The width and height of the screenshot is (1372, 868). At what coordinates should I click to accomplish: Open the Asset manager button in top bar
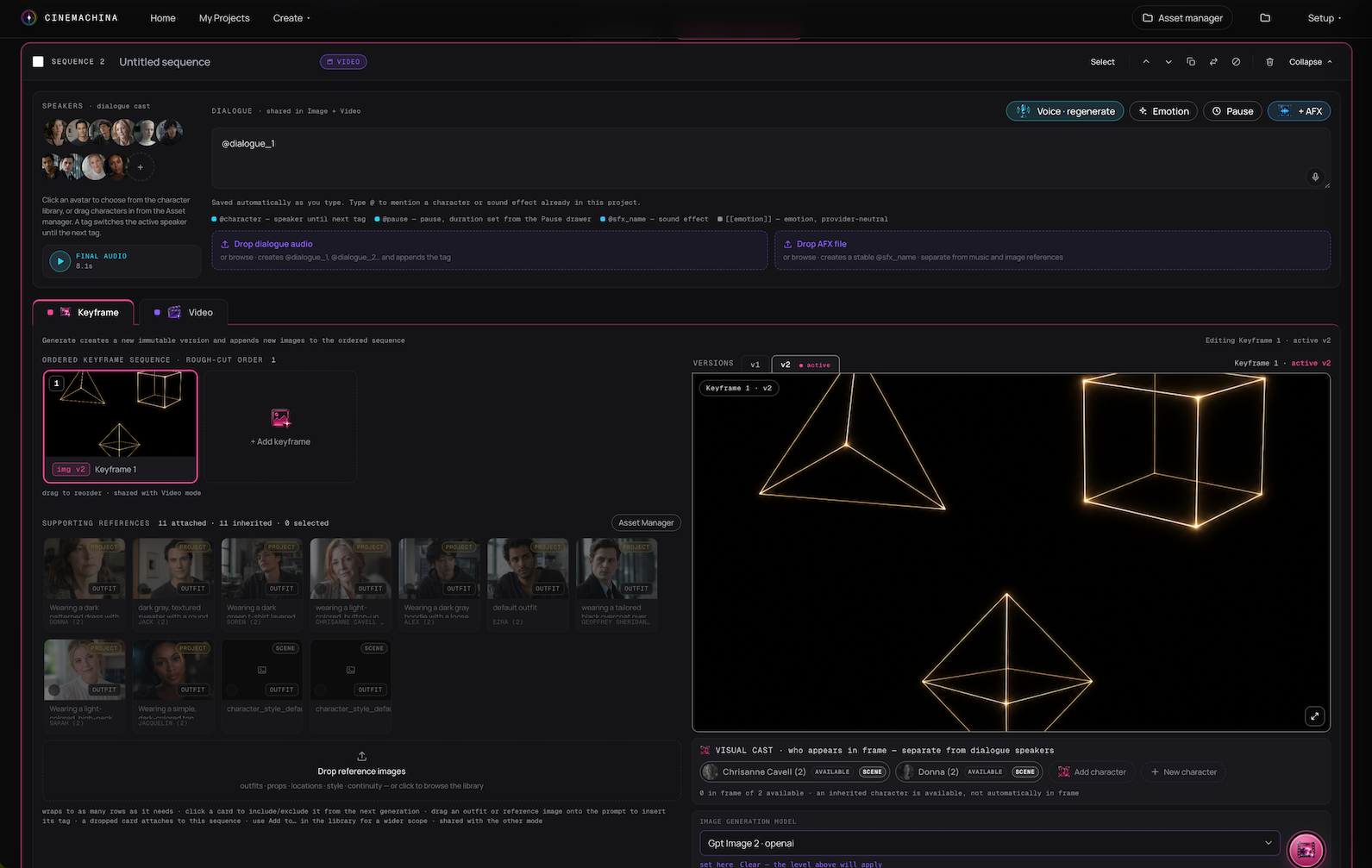[1182, 18]
